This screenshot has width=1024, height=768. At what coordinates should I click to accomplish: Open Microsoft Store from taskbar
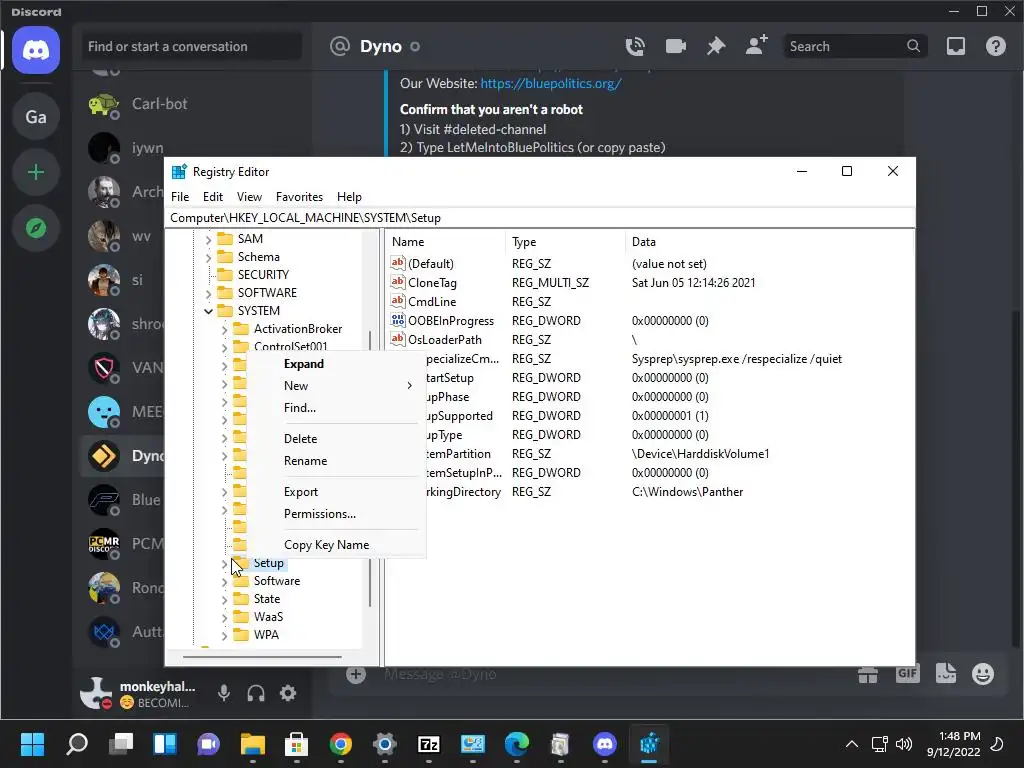[x=296, y=744]
